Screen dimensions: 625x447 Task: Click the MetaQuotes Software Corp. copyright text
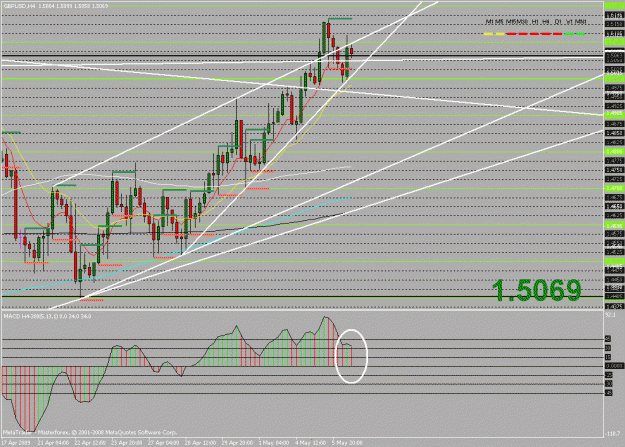[x=90, y=432]
